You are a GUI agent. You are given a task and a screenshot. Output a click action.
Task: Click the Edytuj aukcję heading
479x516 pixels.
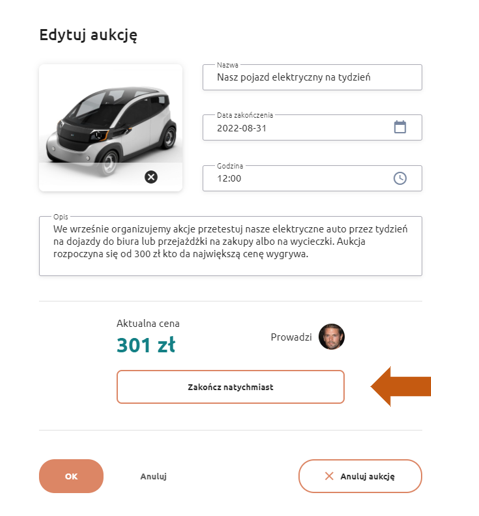pos(88,35)
